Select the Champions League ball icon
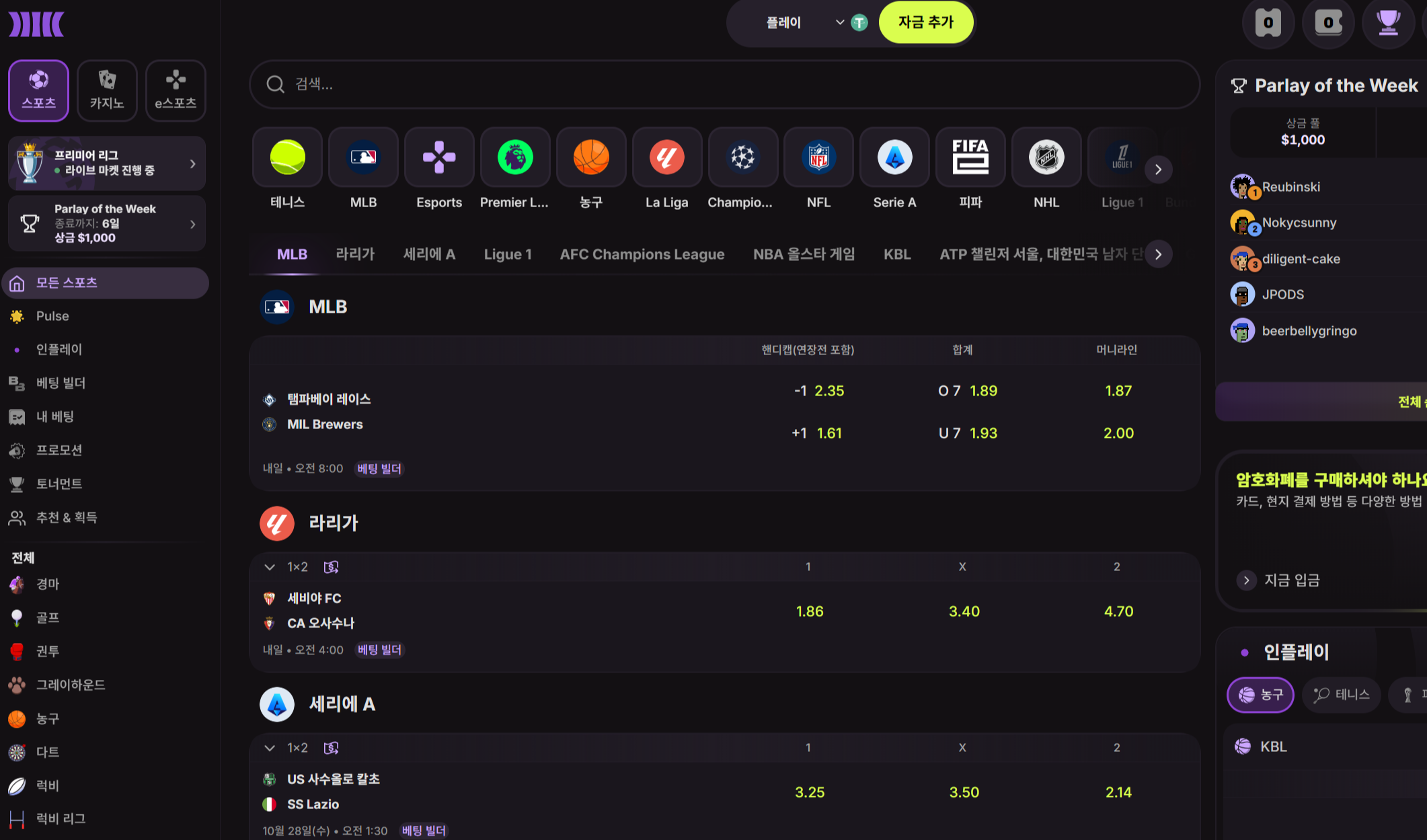This screenshot has height=840, width=1427. (x=743, y=157)
